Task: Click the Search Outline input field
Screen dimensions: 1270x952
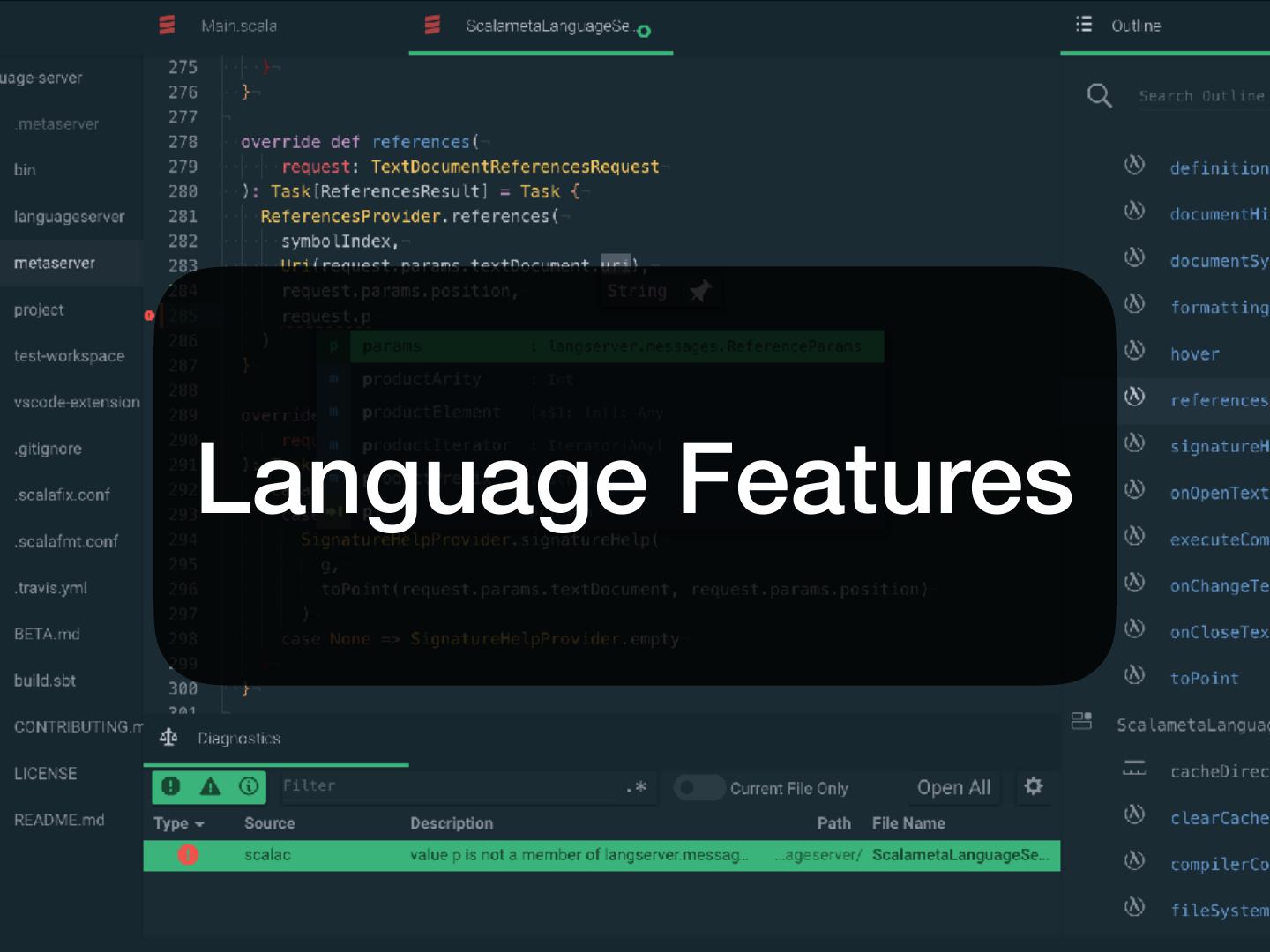Action: pyautogui.click(x=1201, y=95)
